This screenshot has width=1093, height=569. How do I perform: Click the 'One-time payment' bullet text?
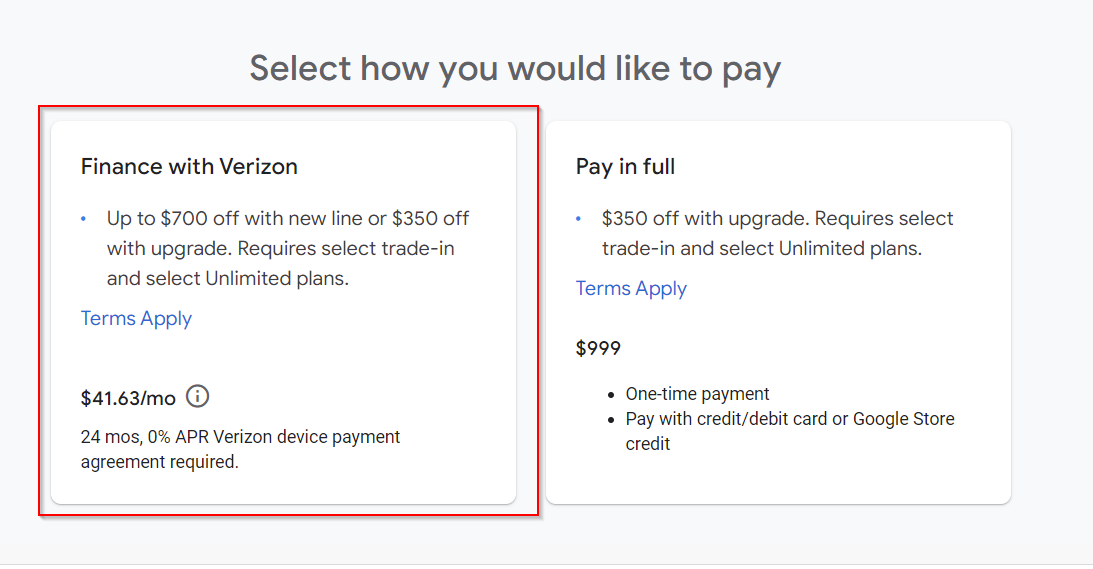697,394
